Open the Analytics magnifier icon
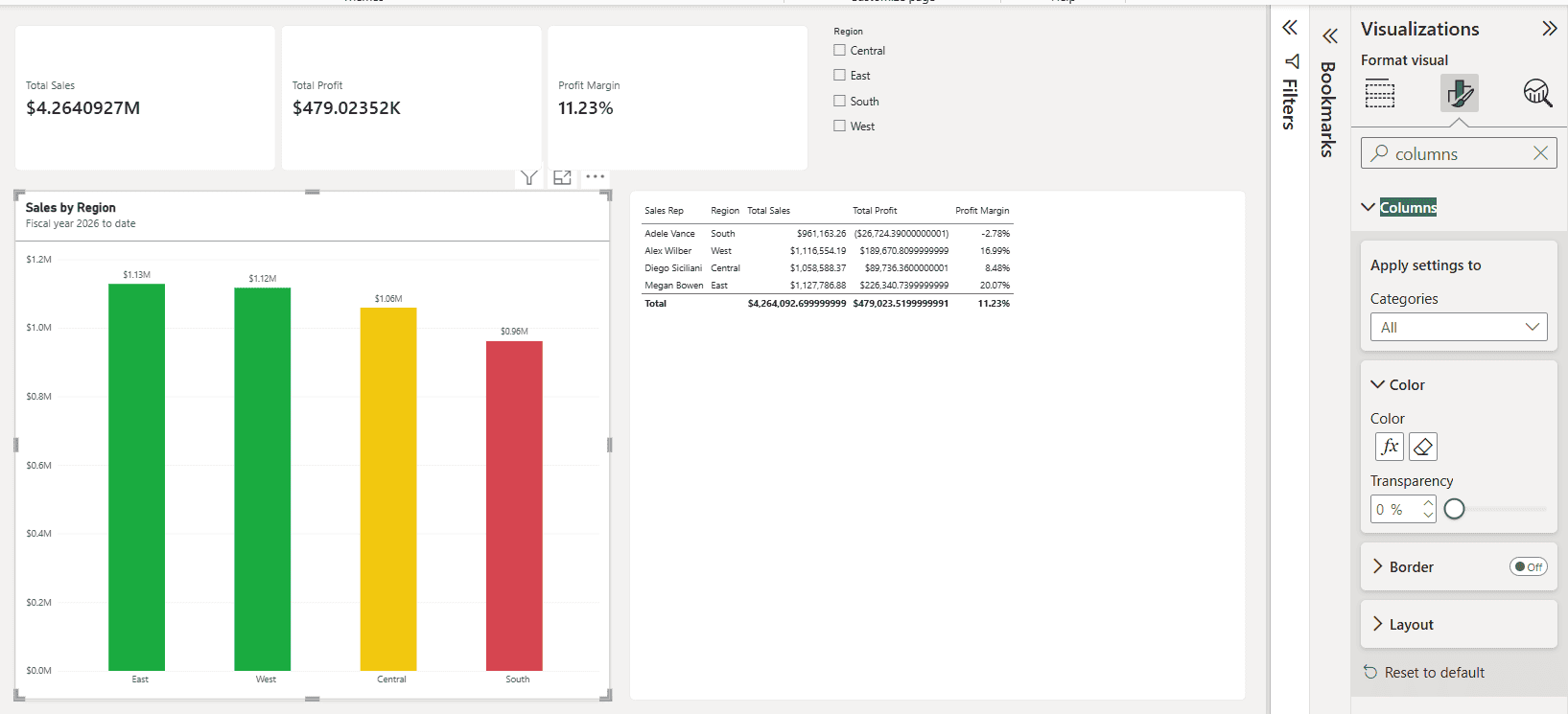The image size is (1568, 714). 1538,93
